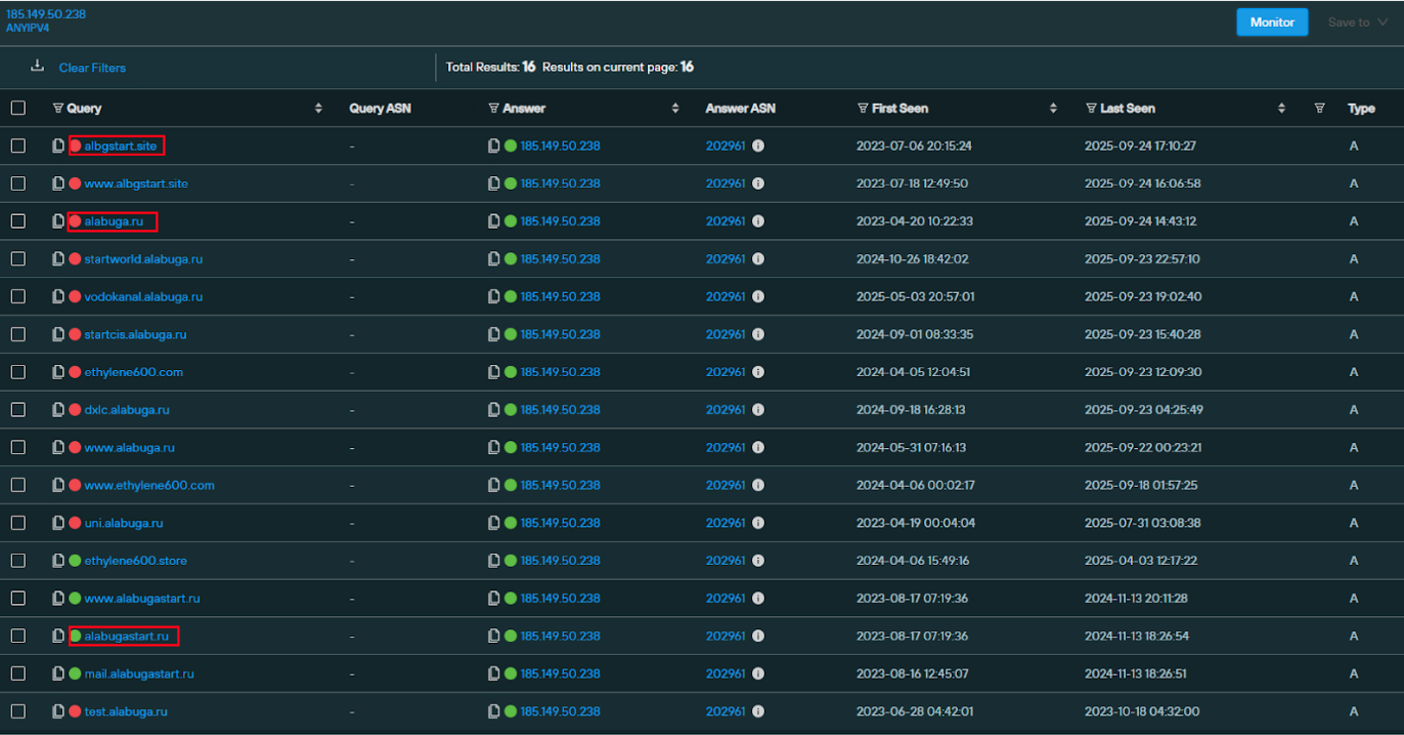Click the download icon beside Clear Filters

tap(37, 67)
